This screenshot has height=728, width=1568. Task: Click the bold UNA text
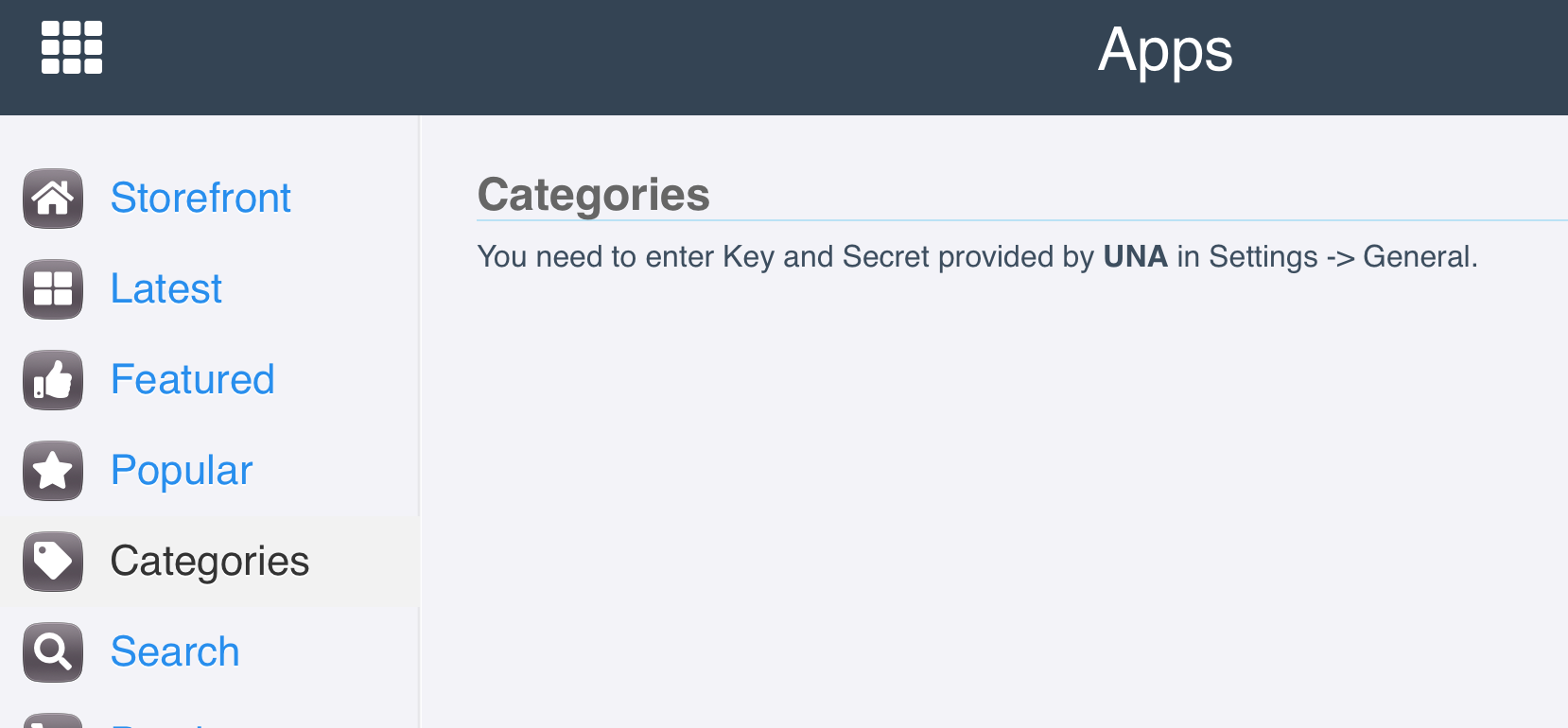tap(1135, 257)
